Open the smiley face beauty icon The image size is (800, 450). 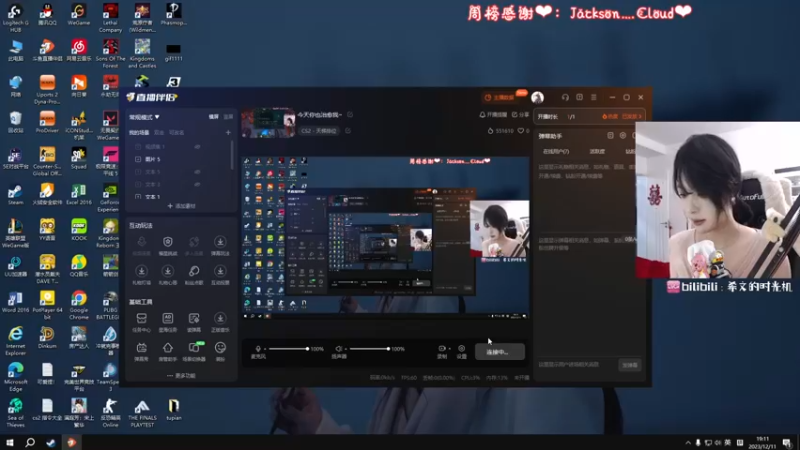[x=220, y=348]
